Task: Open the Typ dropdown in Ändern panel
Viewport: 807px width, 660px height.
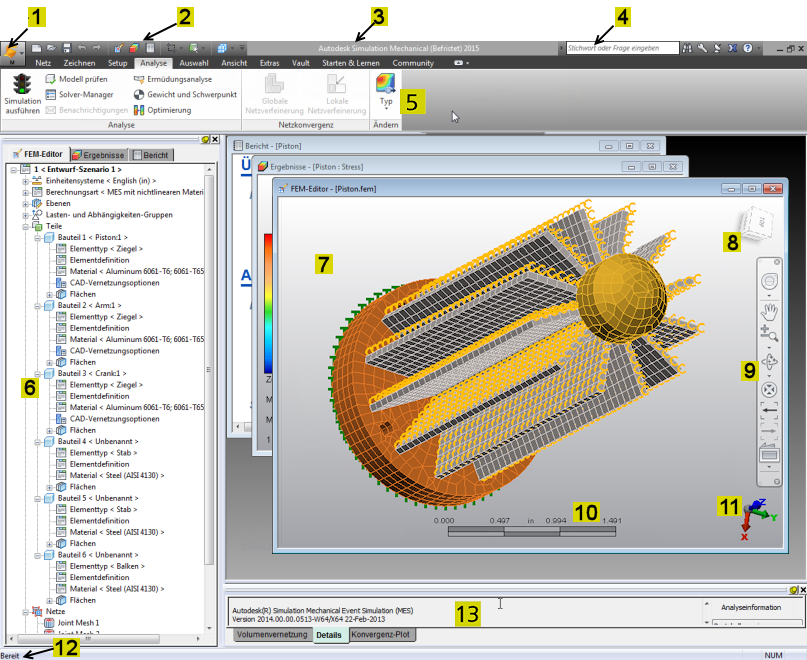Action: pyautogui.click(x=386, y=92)
